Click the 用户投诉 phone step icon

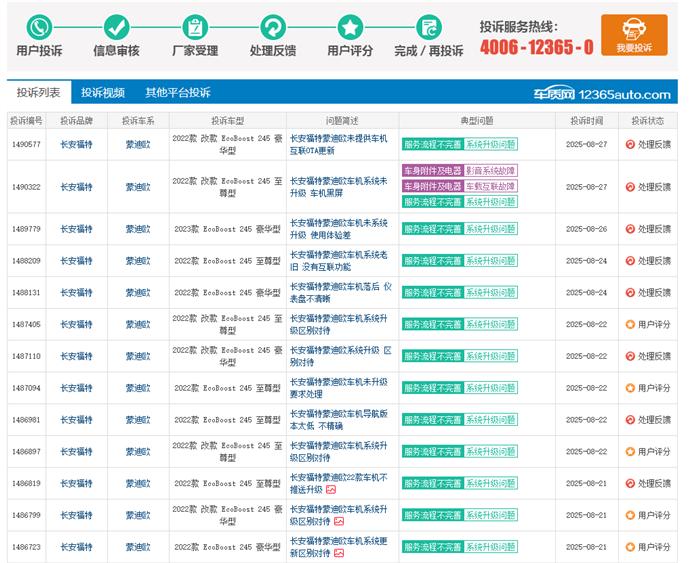39,27
